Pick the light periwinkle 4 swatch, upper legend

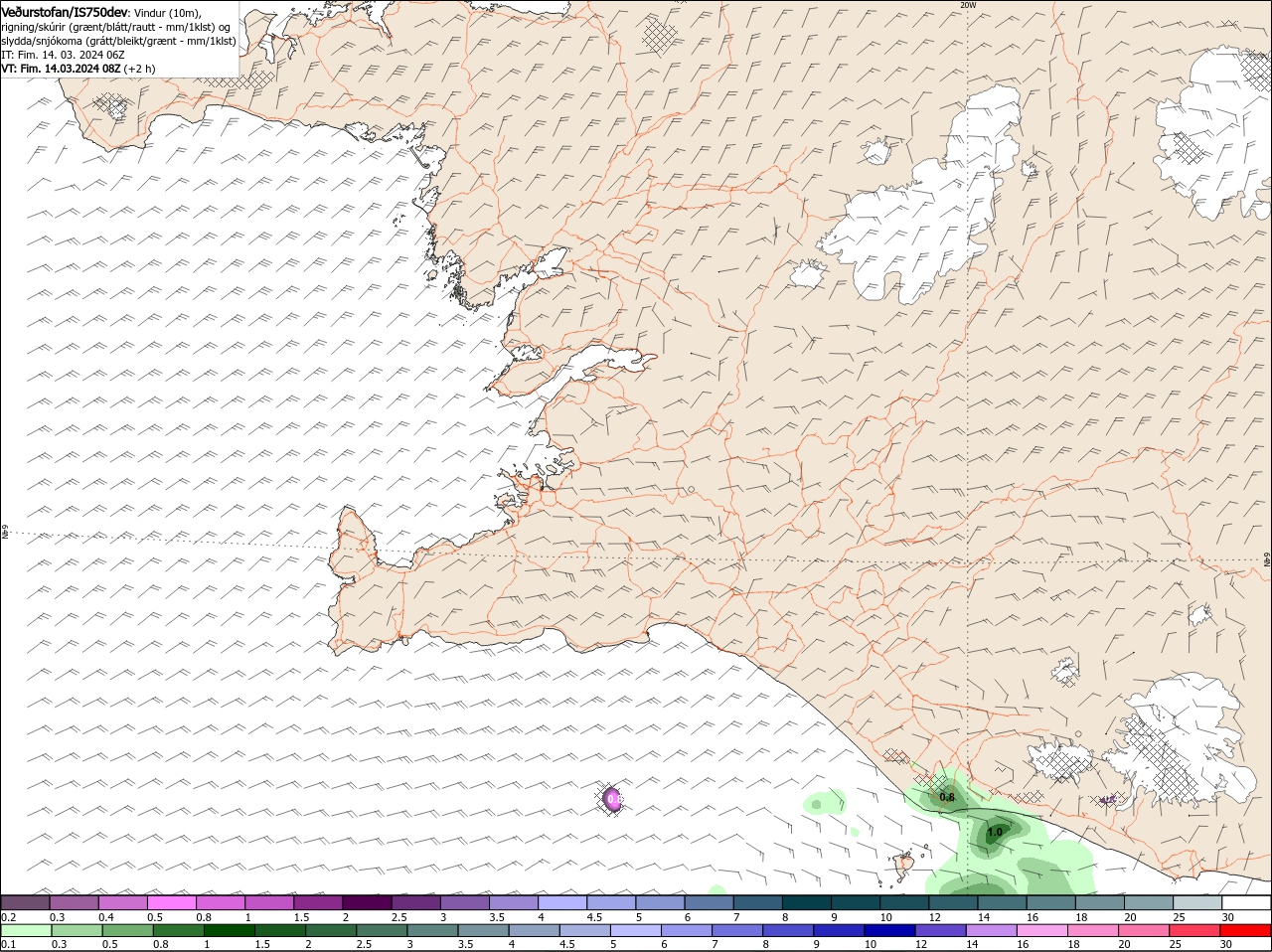[561, 902]
